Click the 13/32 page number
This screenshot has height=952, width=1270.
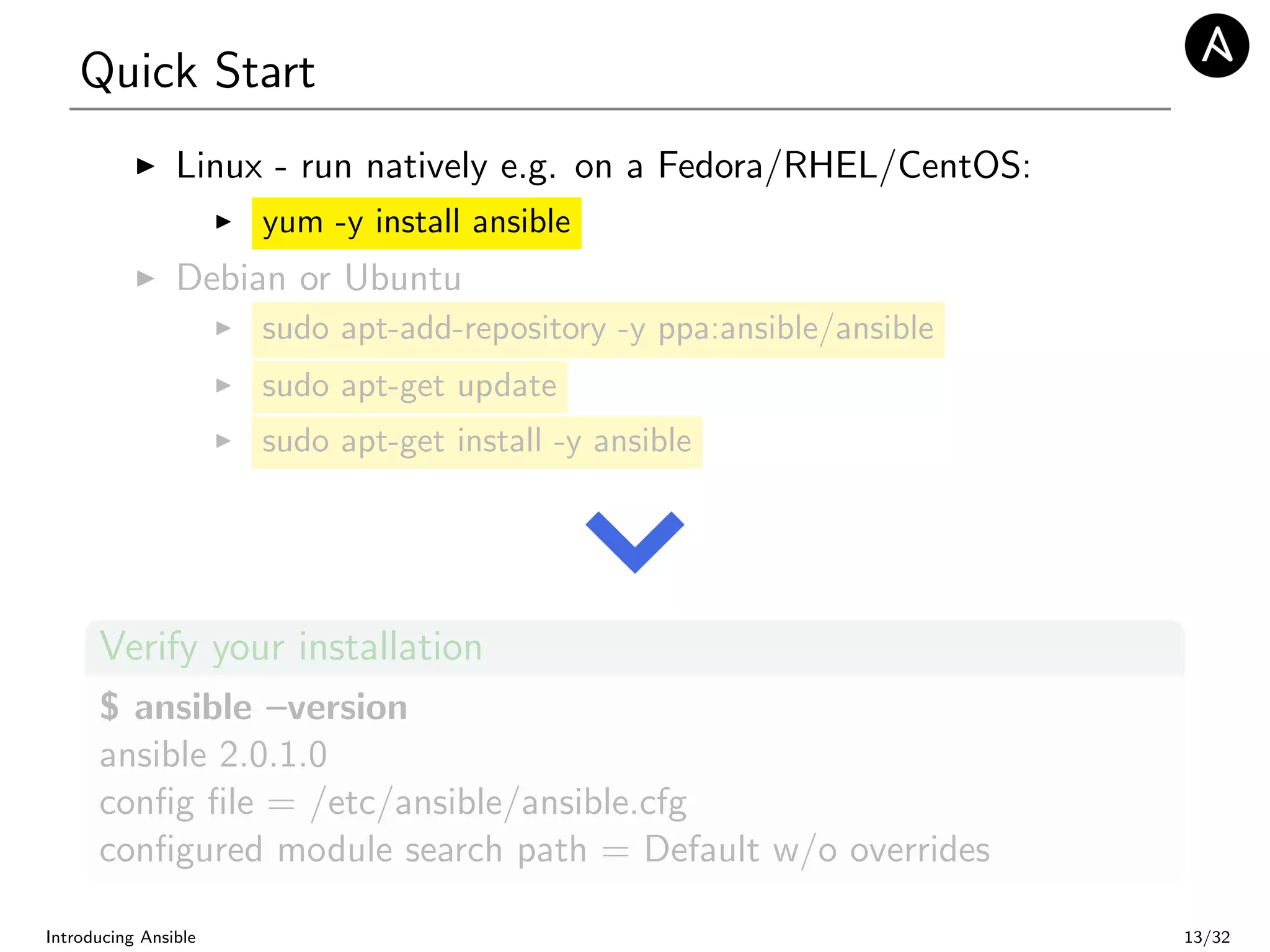click(1206, 937)
